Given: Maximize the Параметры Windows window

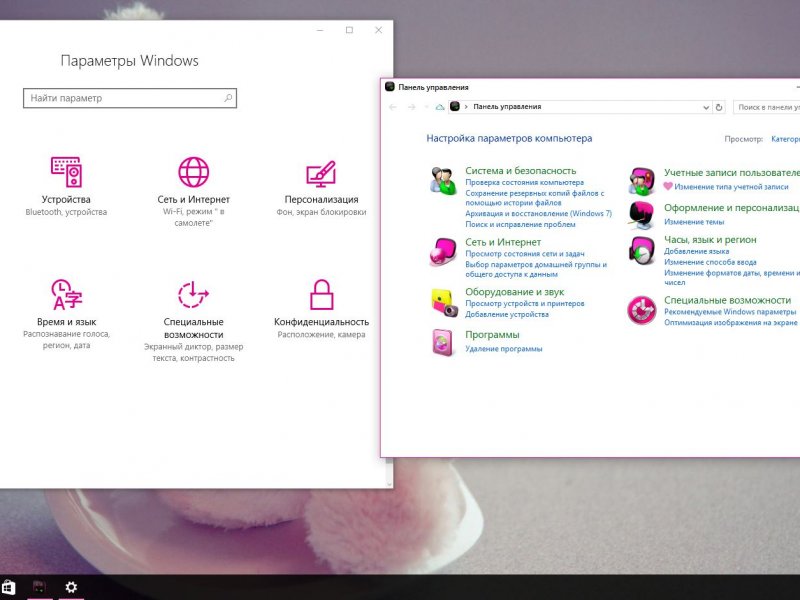Looking at the screenshot, I should [x=349, y=30].
